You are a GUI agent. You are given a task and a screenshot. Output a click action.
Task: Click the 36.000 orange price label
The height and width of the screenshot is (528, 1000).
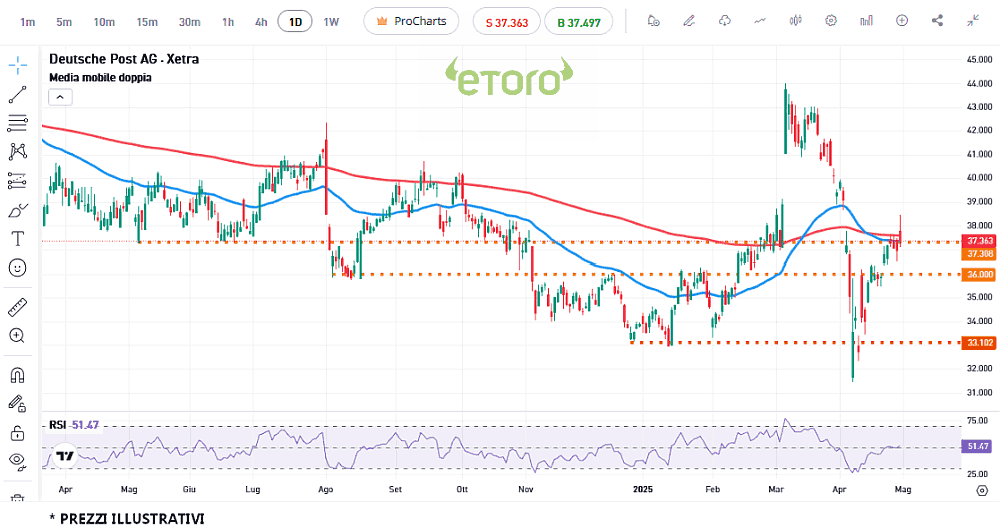coord(980,275)
